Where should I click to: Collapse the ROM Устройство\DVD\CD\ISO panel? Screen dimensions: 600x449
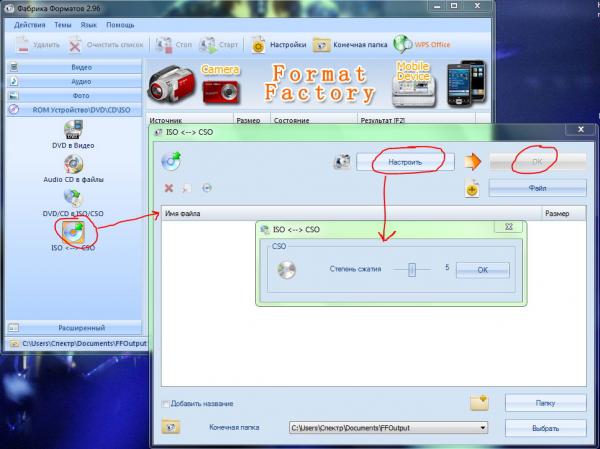click(x=73, y=110)
